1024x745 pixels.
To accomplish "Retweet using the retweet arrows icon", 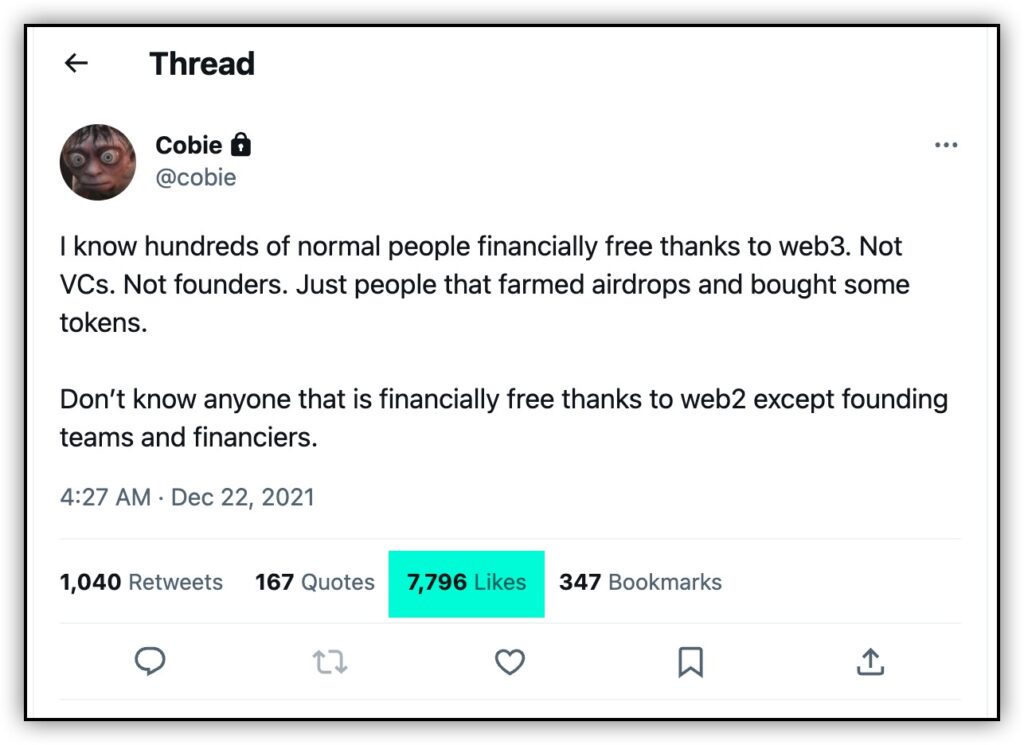I will (330, 661).
